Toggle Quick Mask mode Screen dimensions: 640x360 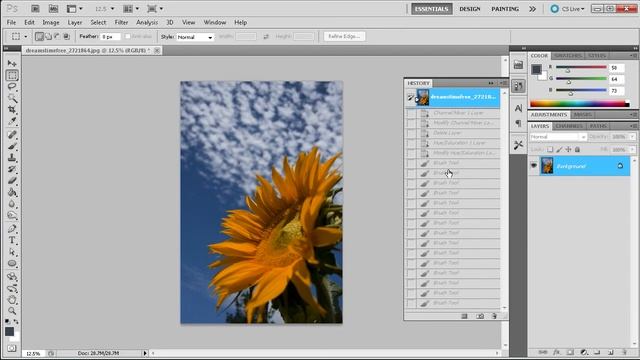click(12, 348)
